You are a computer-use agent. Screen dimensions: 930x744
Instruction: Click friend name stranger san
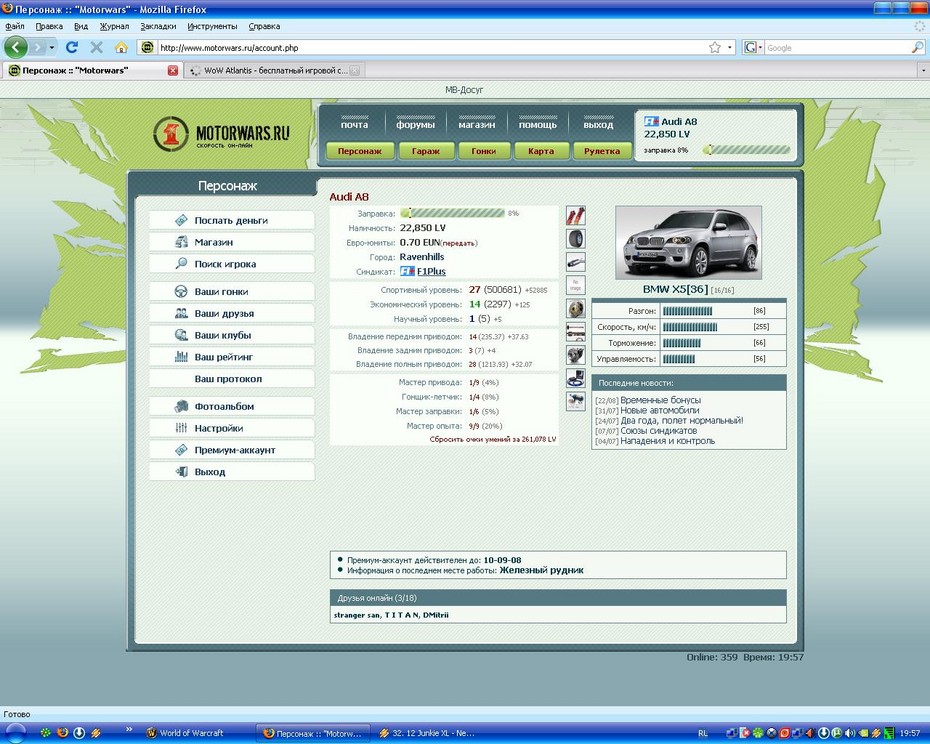(x=357, y=615)
